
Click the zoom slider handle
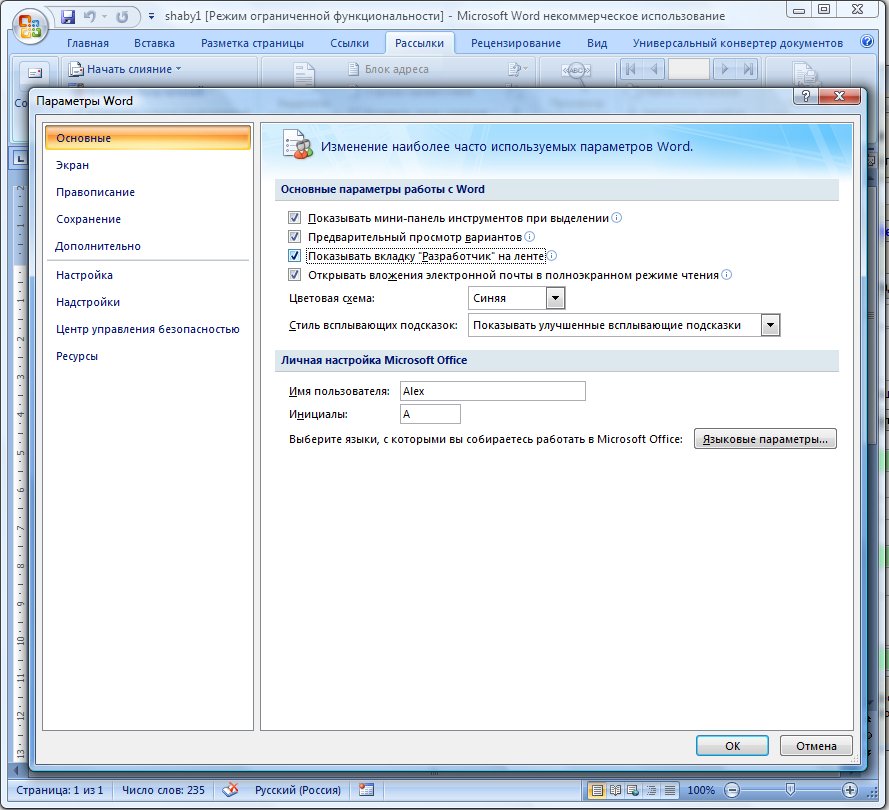[790, 789]
